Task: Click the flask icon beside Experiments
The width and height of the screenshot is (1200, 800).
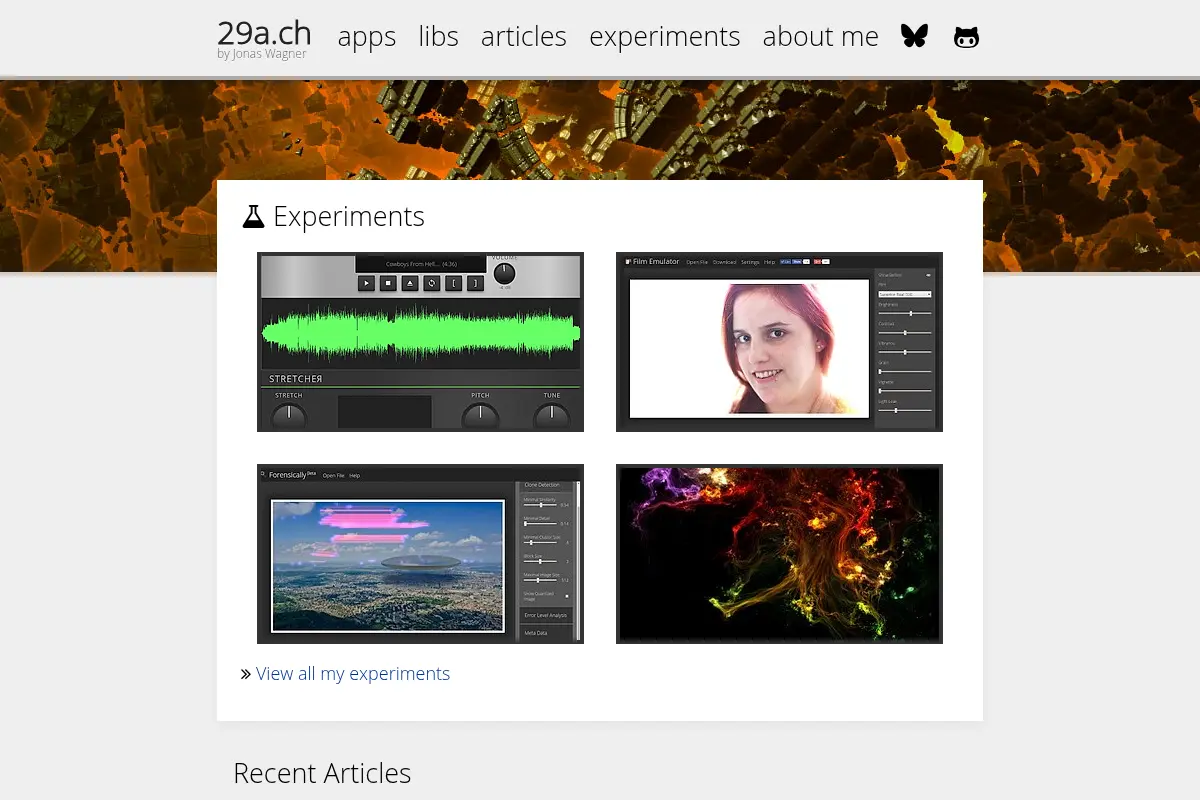Action: point(253,216)
